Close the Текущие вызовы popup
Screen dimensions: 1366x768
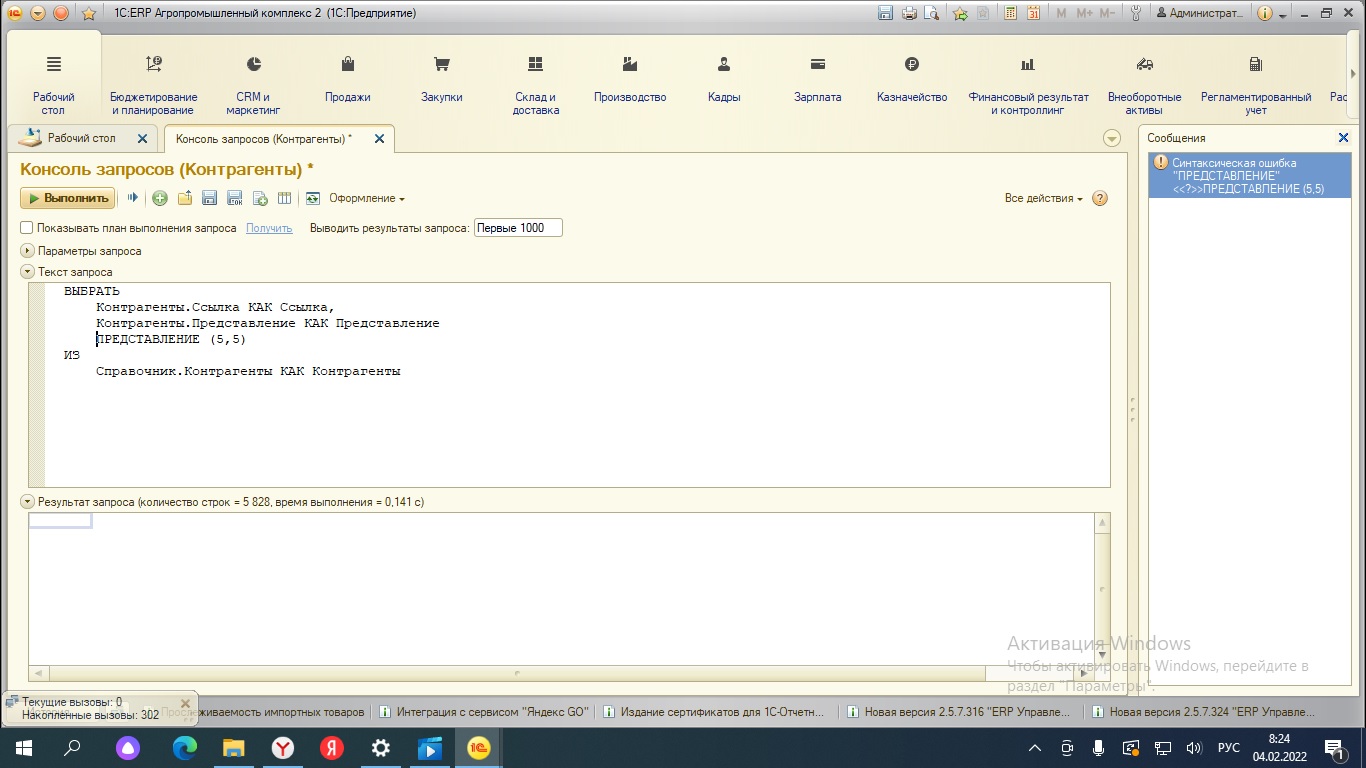(x=185, y=703)
